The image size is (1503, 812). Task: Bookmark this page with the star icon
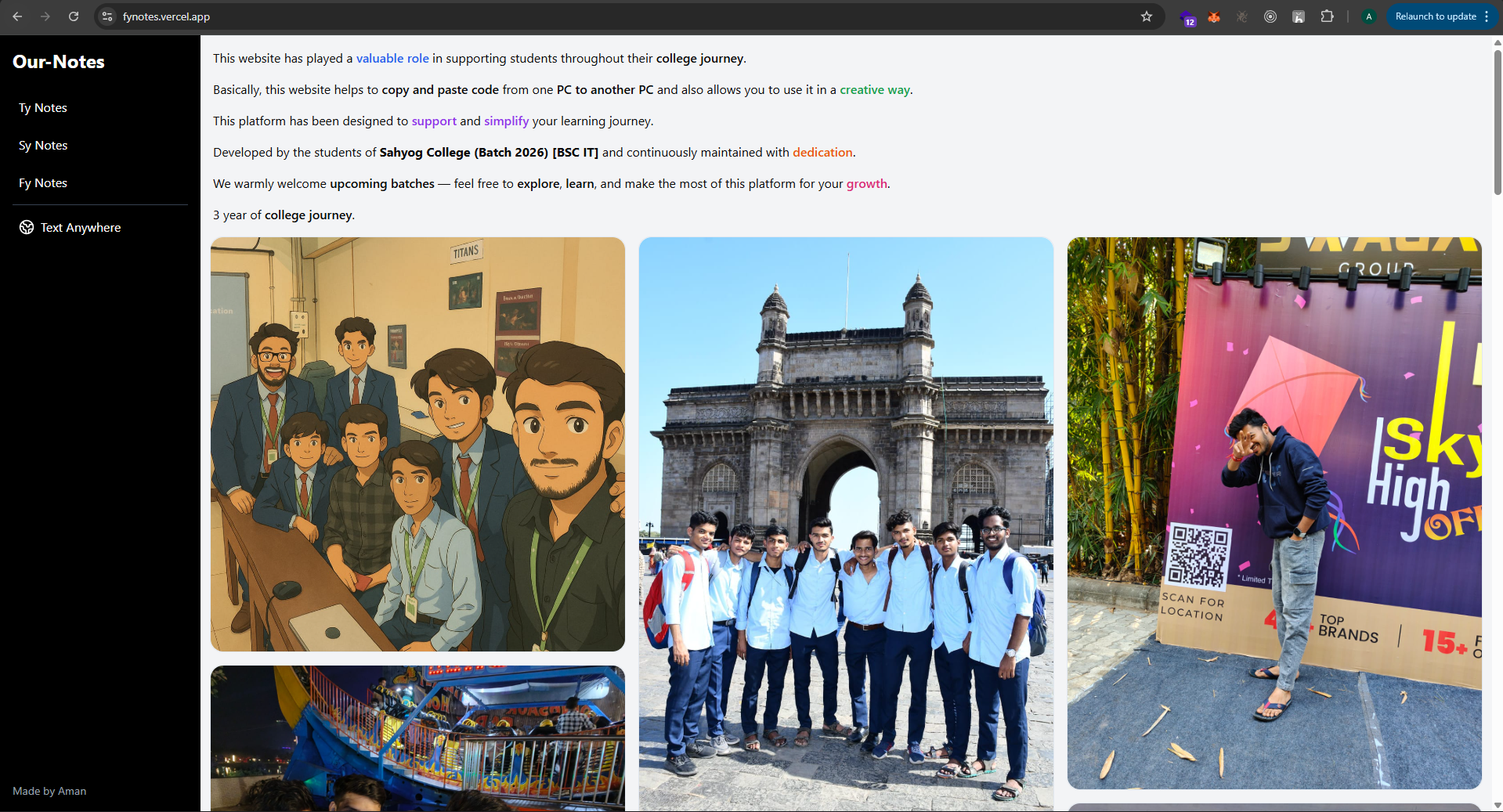pyautogui.click(x=1147, y=16)
